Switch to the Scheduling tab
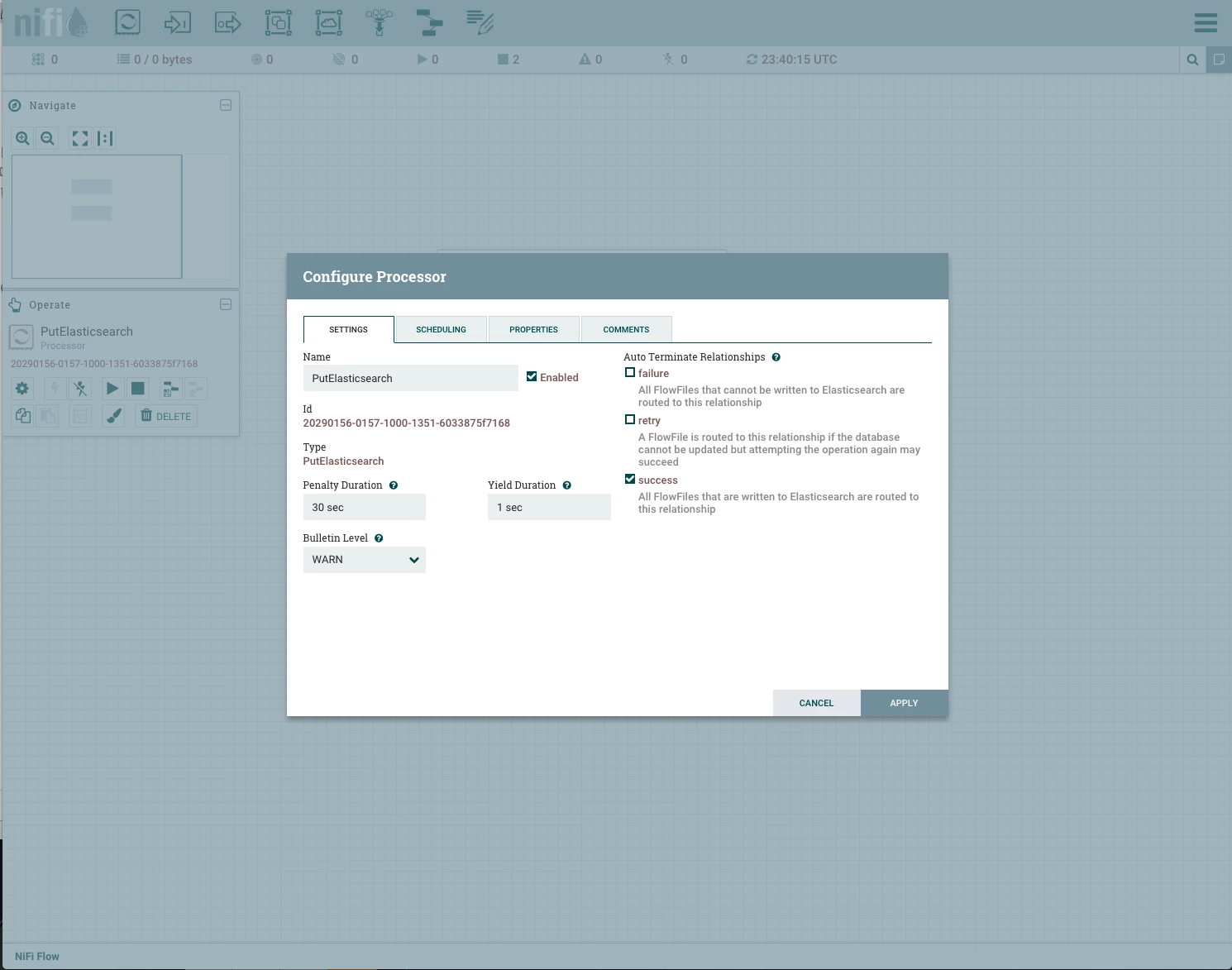This screenshot has height=970, width=1232. pyautogui.click(x=442, y=329)
